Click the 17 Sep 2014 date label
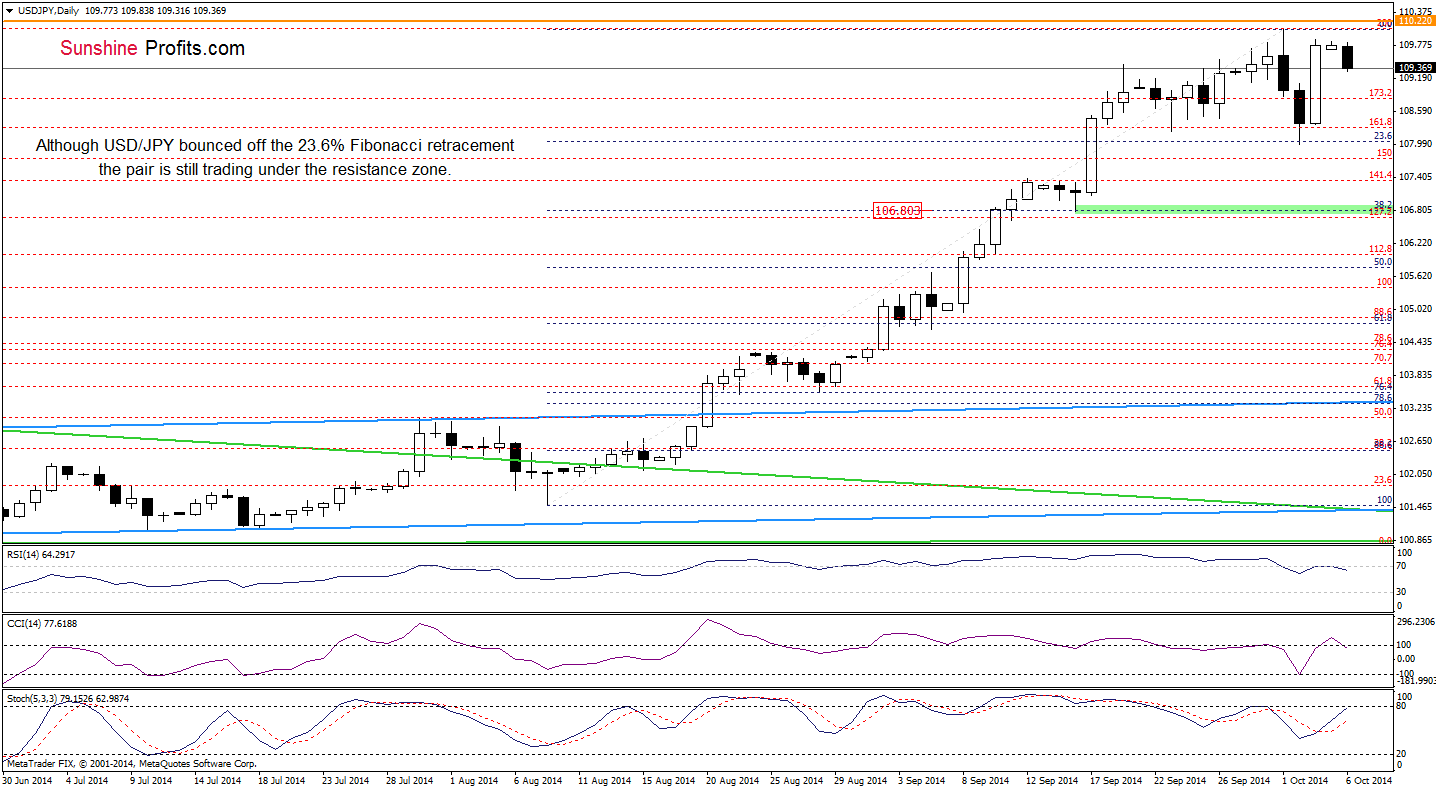Screen dimensions: 1436x789 point(1117,779)
